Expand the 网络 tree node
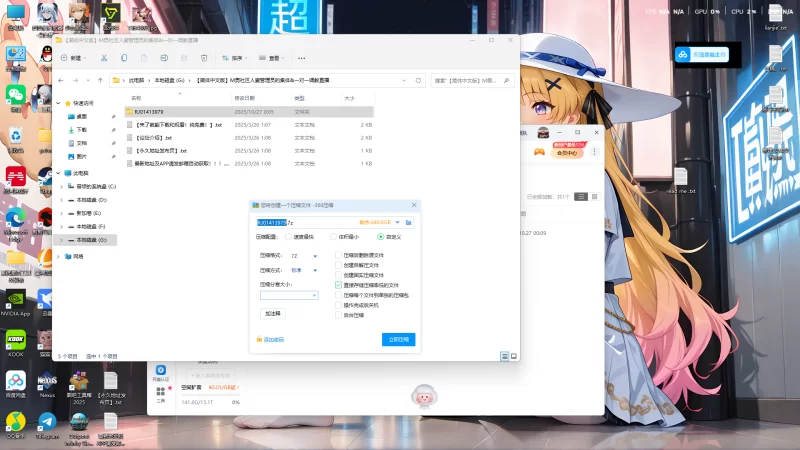The width and height of the screenshot is (800, 450). click(59, 257)
